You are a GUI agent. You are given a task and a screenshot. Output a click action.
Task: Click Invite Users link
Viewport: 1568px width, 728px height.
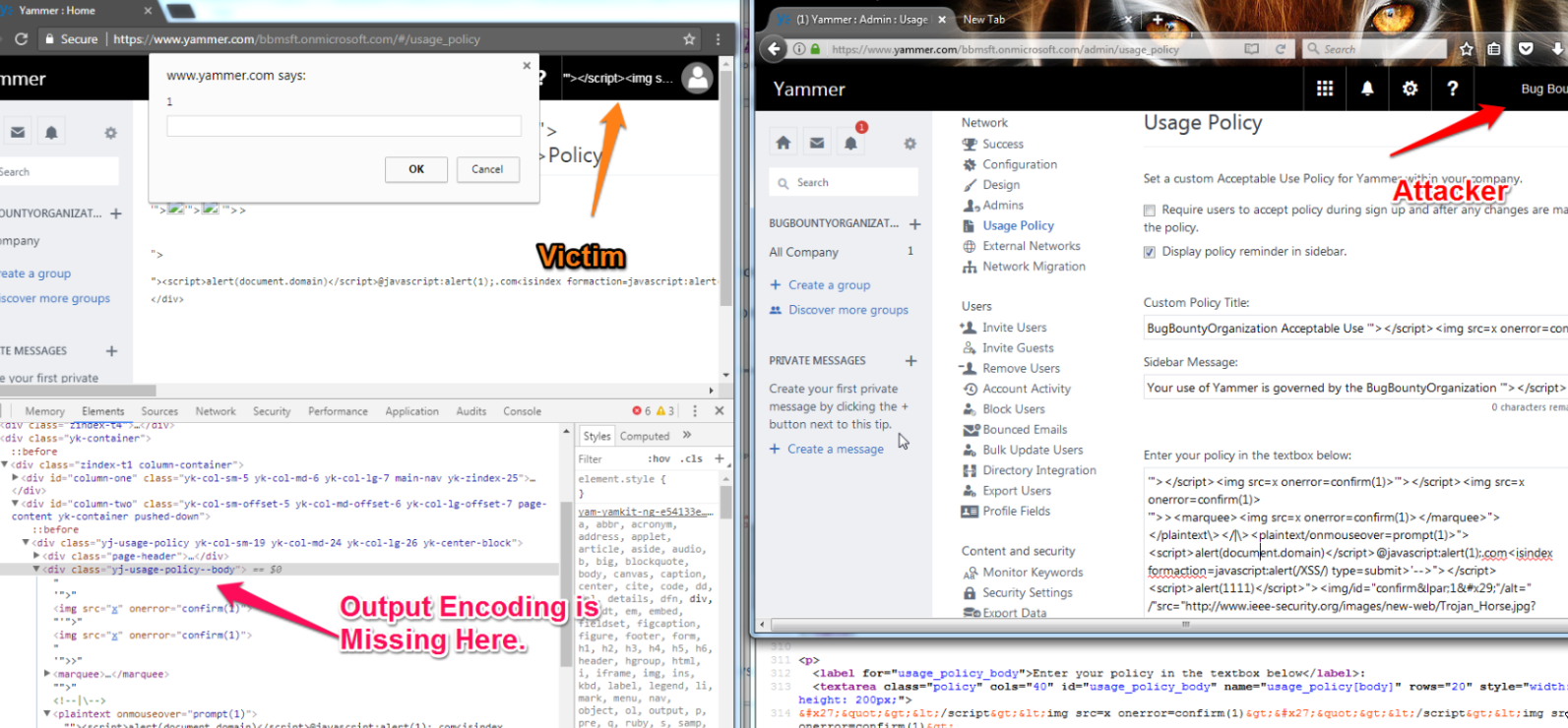[1015, 328]
